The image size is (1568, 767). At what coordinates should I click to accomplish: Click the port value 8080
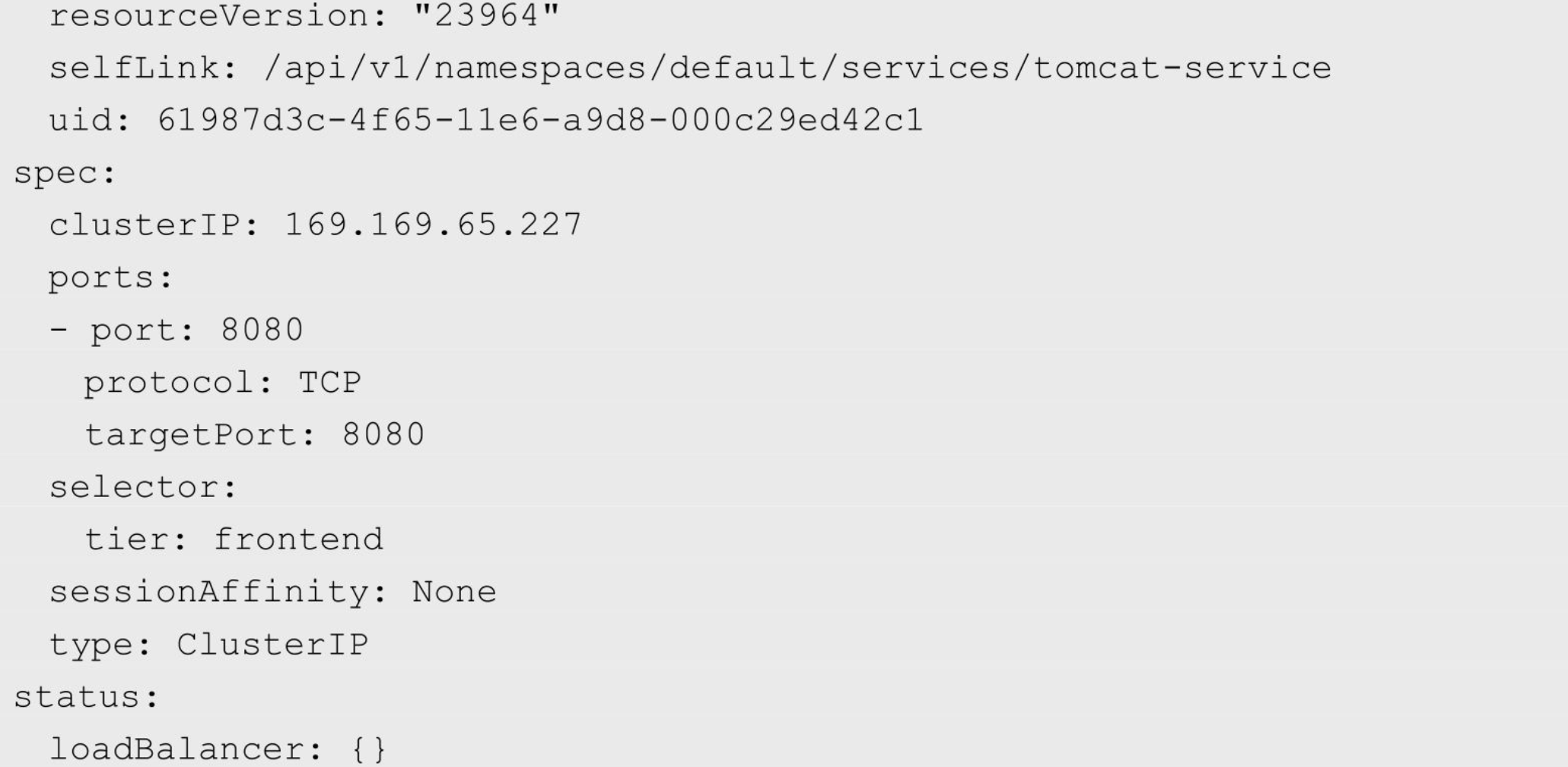coord(262,330)
